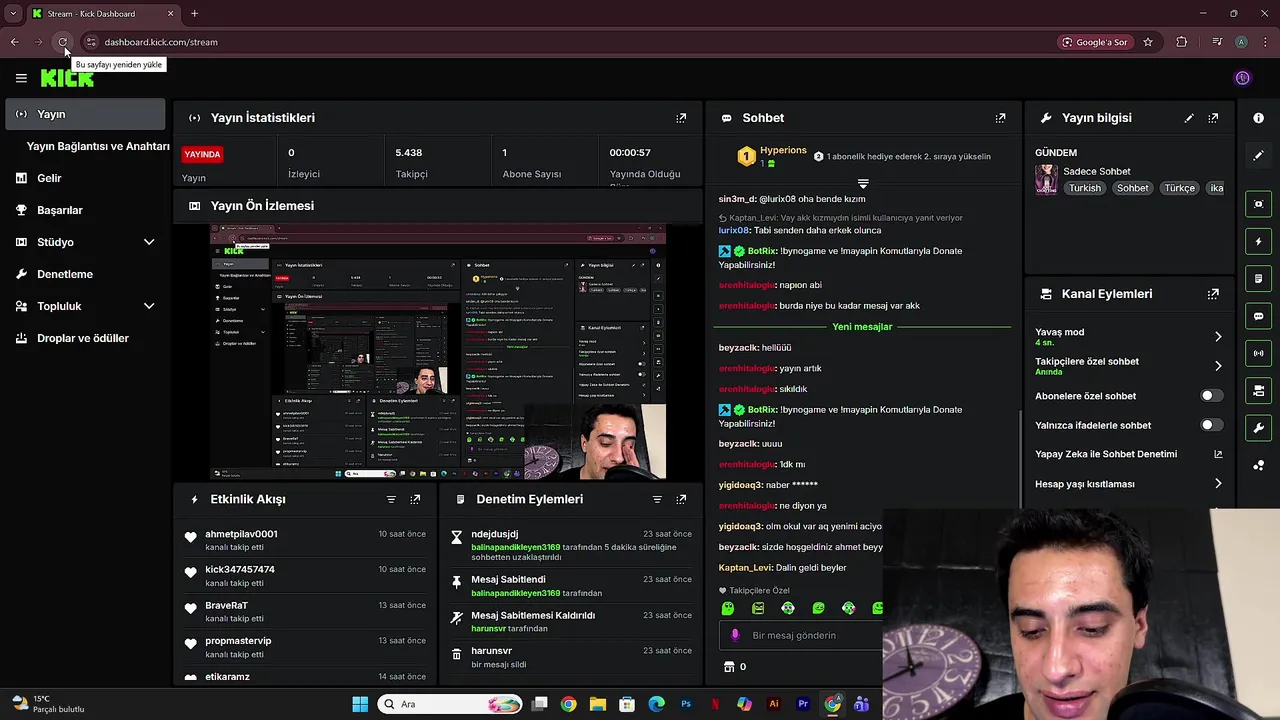Viewport: 1280px width, 720px height.
Task: Enable Yalnızca ifadelerle sohbet switch
Action: tap(1211, 425)
